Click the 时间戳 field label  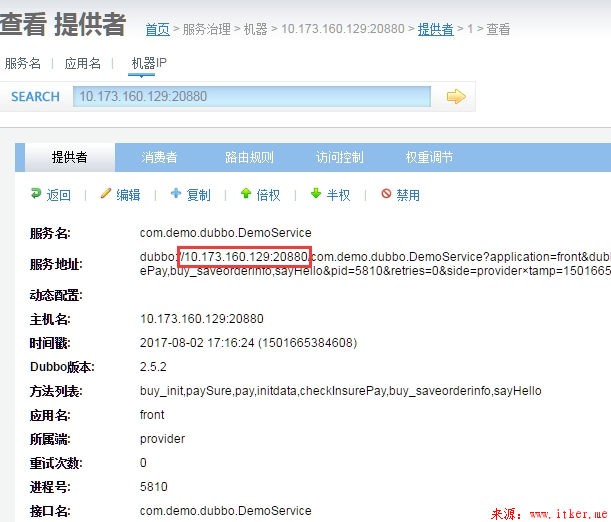click(x=50, y=344)
